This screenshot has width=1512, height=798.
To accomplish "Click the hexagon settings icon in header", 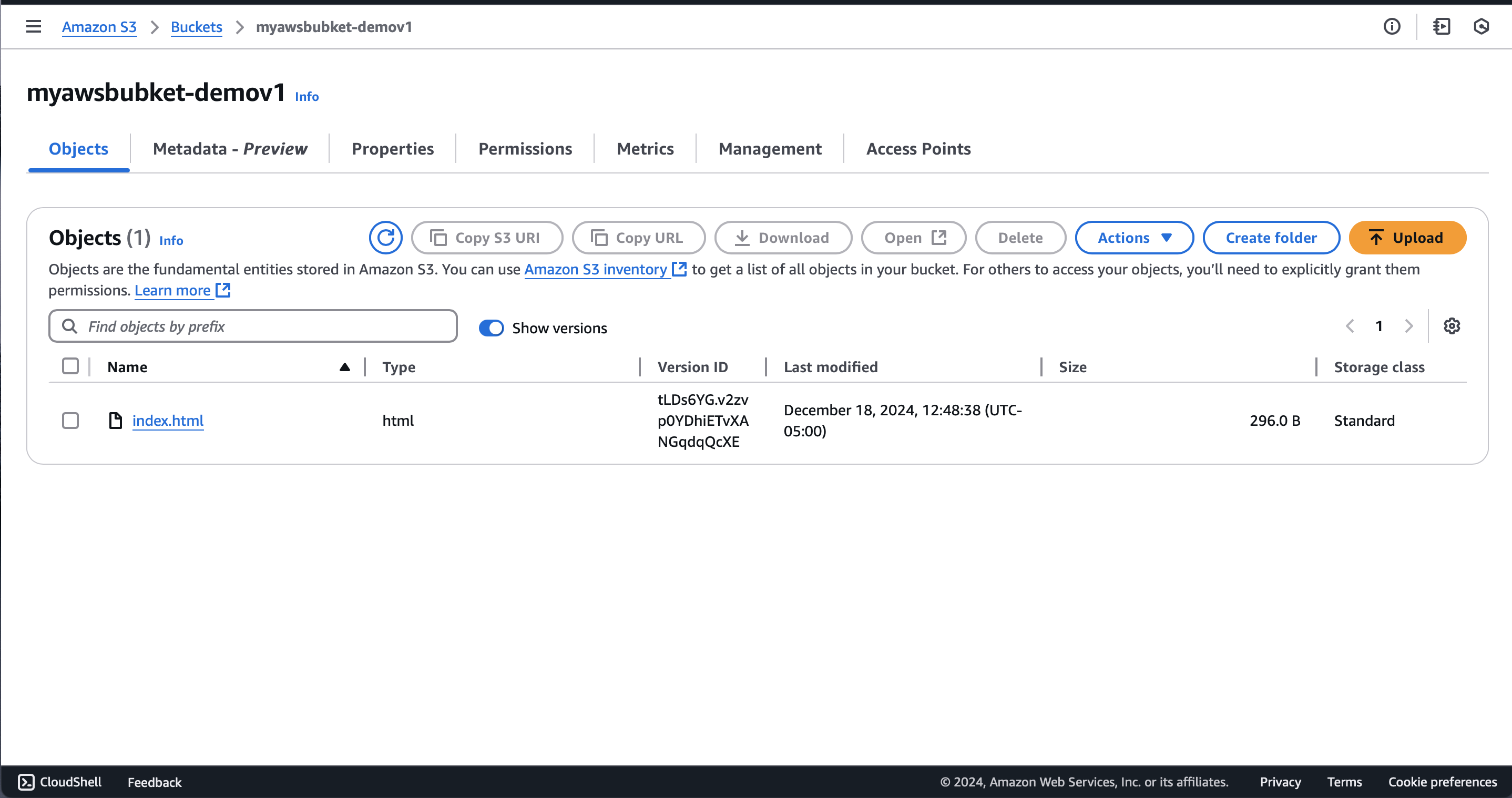I will (x=1481, y=26).
